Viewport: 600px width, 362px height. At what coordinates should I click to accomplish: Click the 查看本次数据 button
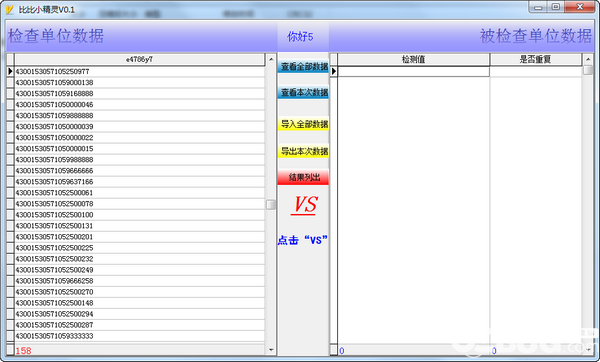pos(303,93)
